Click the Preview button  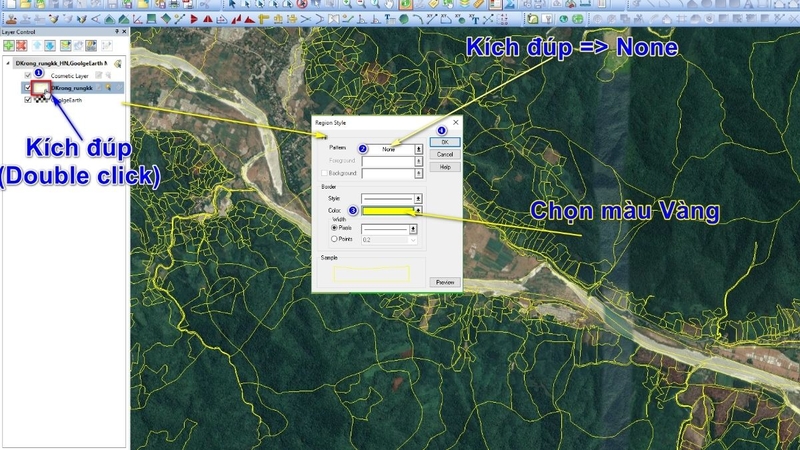point(444,282)
